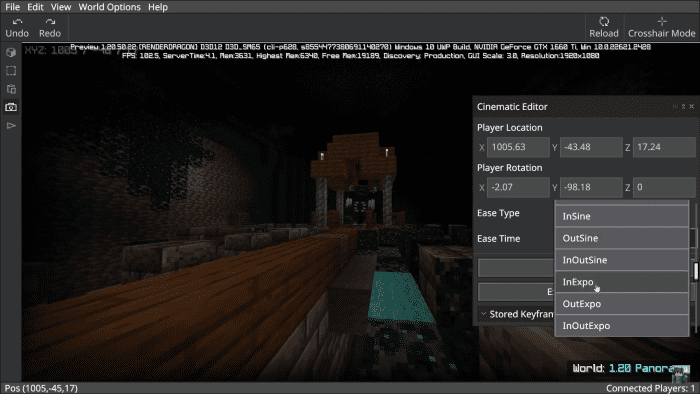This screenshot has width=700, height=394.
Task: Choose OutSine from the ease dropdown
Action: (x=621, y=238)
